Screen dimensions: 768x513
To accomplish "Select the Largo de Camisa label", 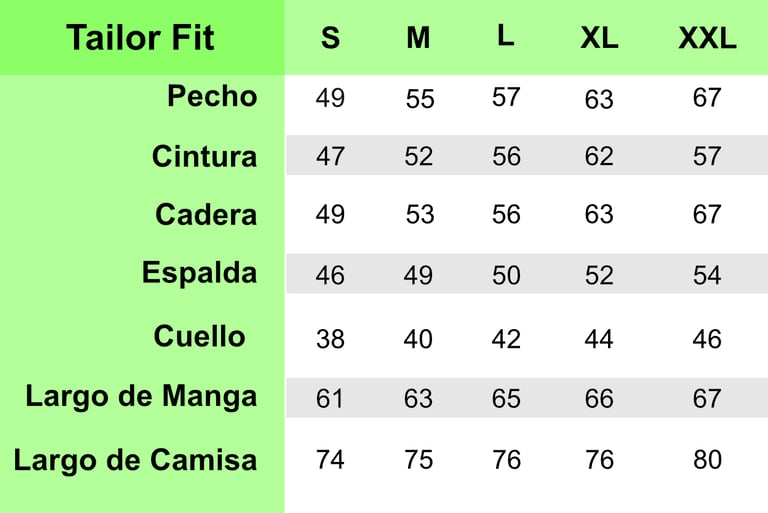I will pyautogui.click(x=135, y=460).
